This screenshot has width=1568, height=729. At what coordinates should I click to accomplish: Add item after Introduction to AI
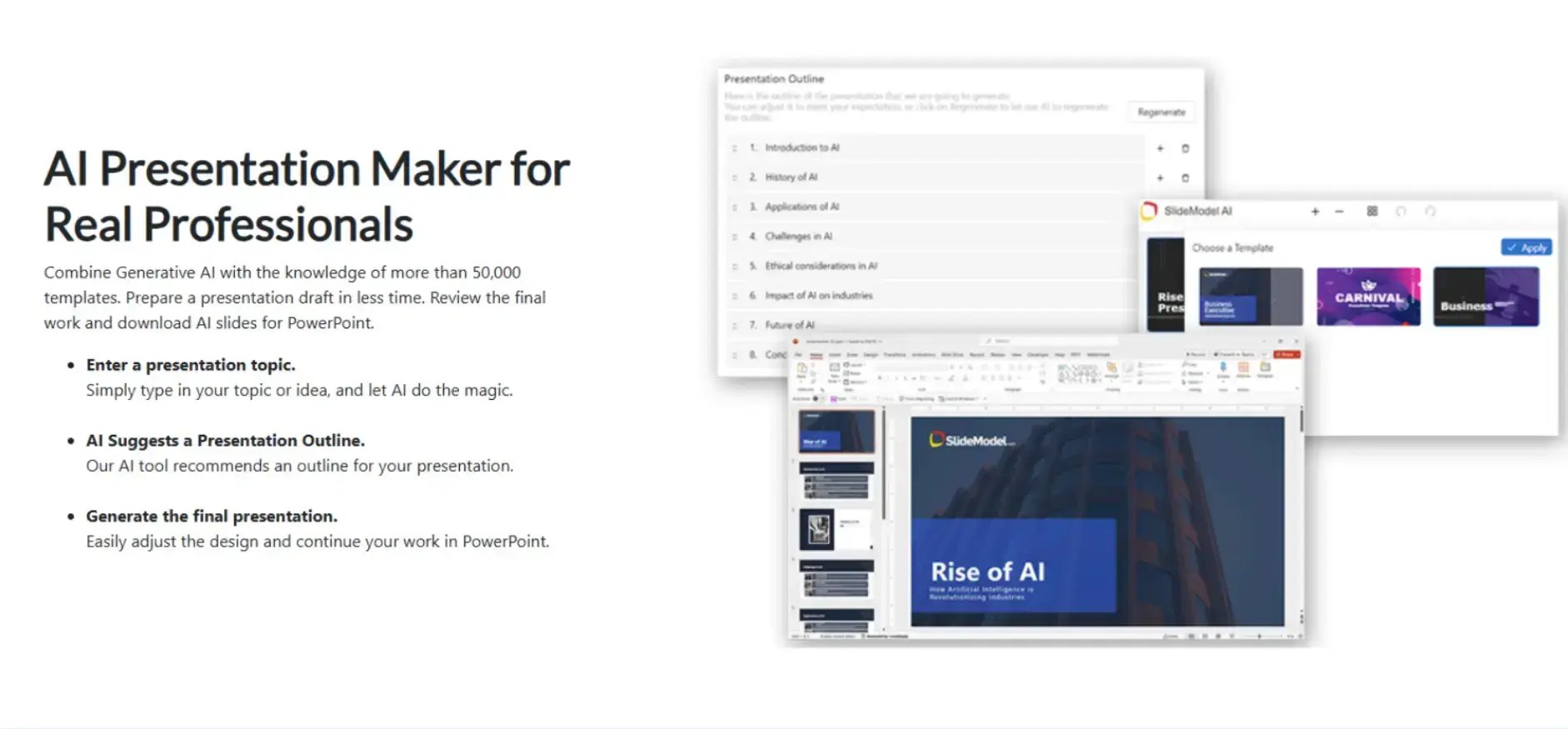click(1160, 148)
